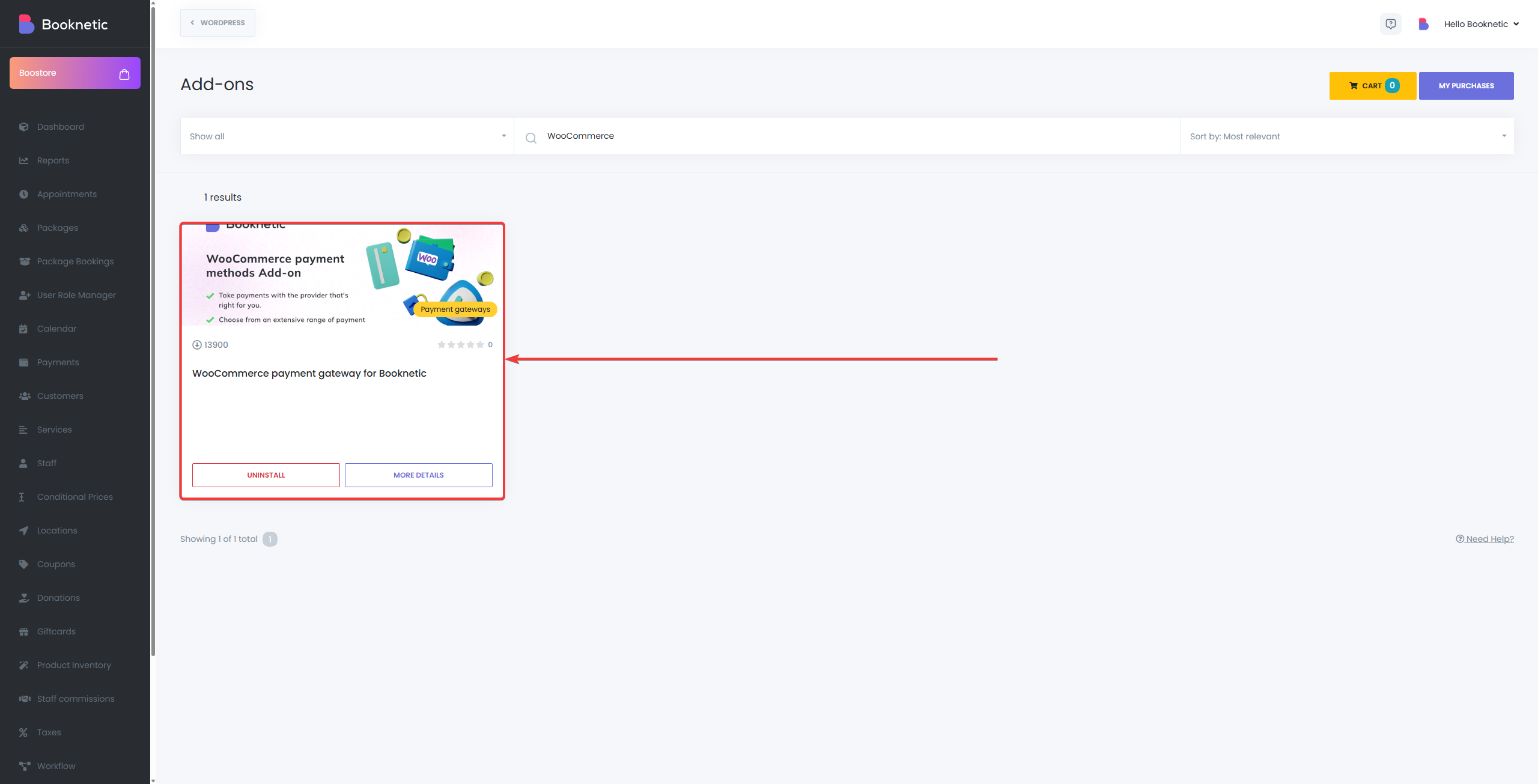Click the WooCommerce add-on banner image
The width and height of the screenshot is (1538, 784).
pyautogui.click(x=342, y=275)
